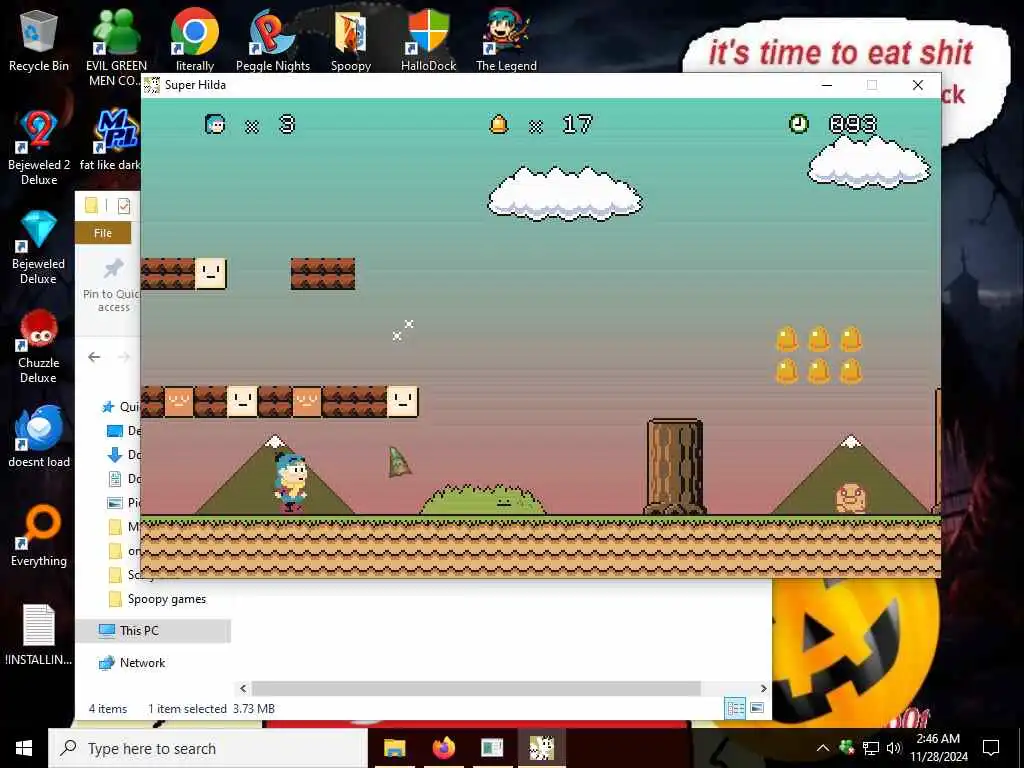The width and height of the screenshot is (1024, 768).
Task: Open The Legend desktop shortcut
Action: 506,41
